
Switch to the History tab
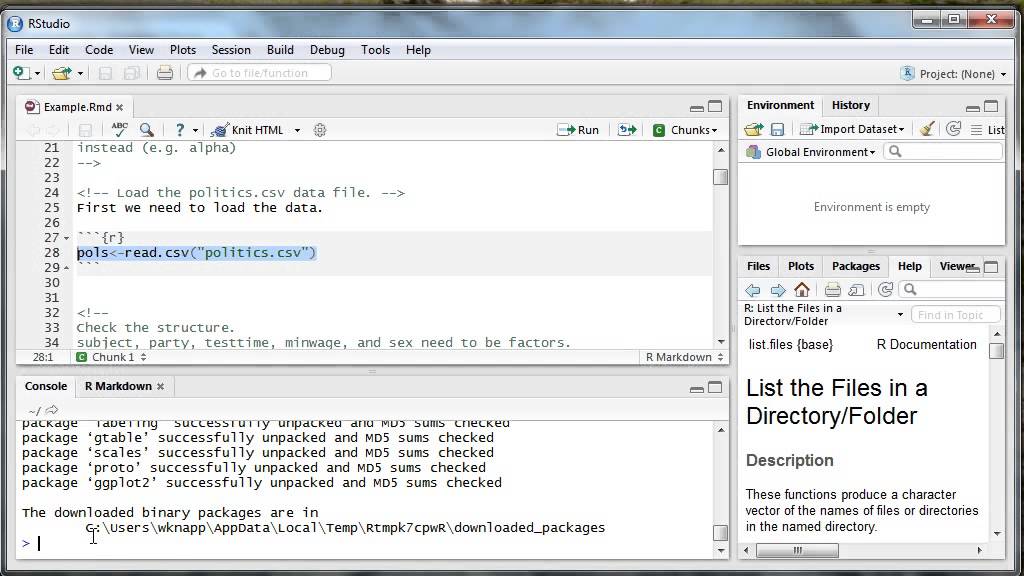(850, 105)
